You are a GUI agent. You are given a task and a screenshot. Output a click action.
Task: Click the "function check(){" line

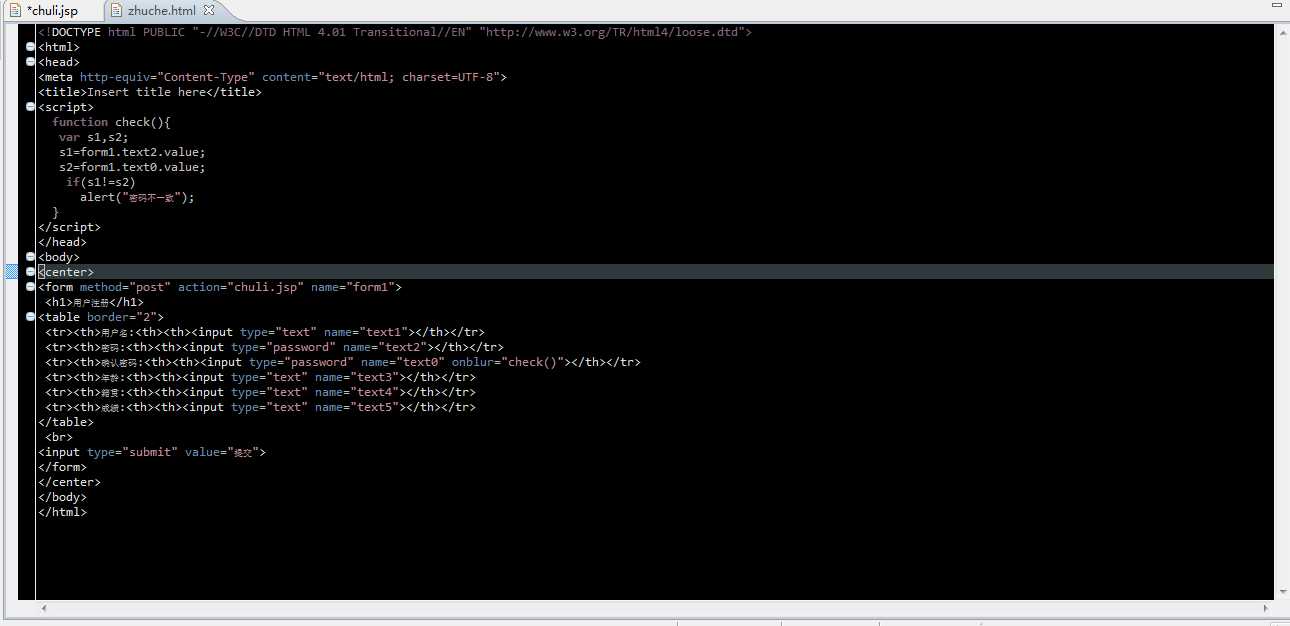click(112, 122)
